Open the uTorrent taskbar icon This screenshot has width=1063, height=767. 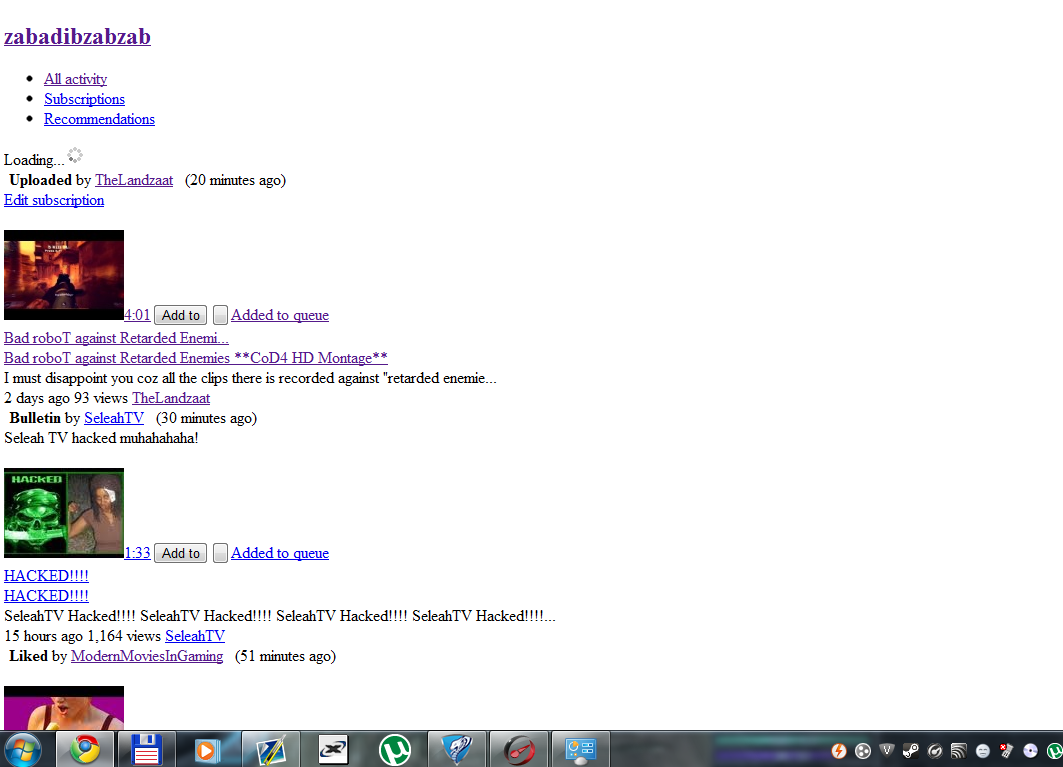[395, 750]
